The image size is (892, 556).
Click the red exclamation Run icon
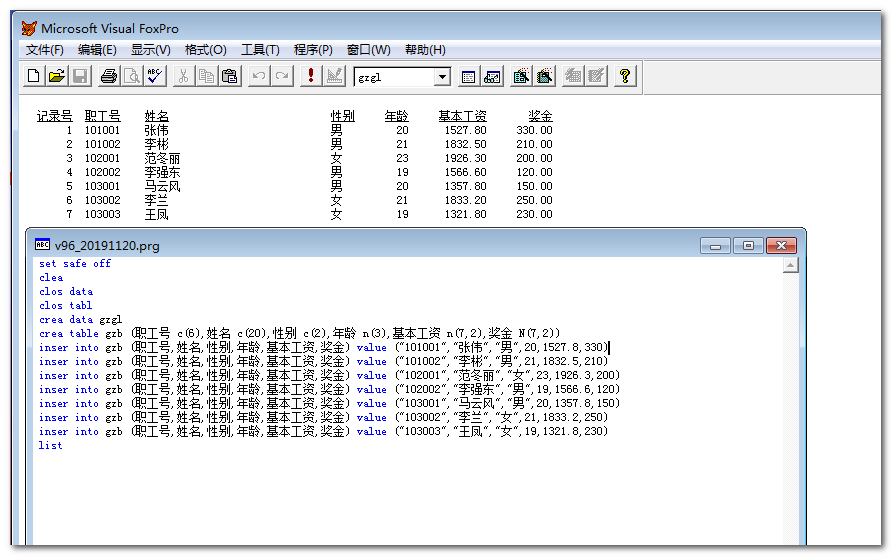pyautogui.click(x=311, y=76)
